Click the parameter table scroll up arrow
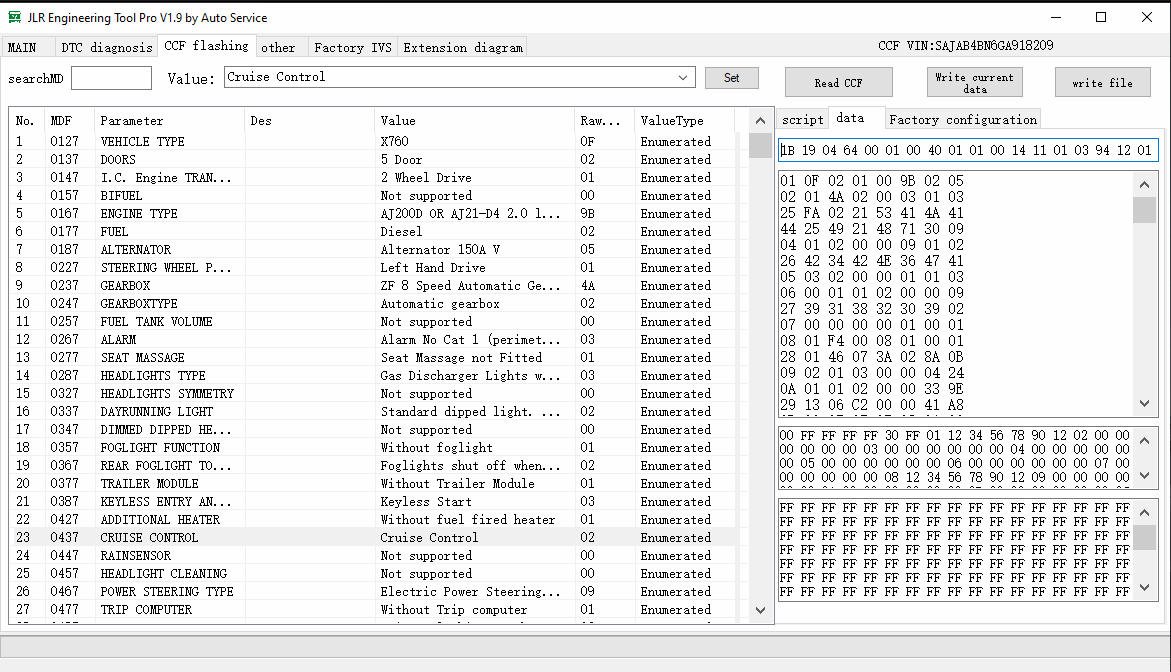Screen dimensions: 1171x672 (760, 120)
